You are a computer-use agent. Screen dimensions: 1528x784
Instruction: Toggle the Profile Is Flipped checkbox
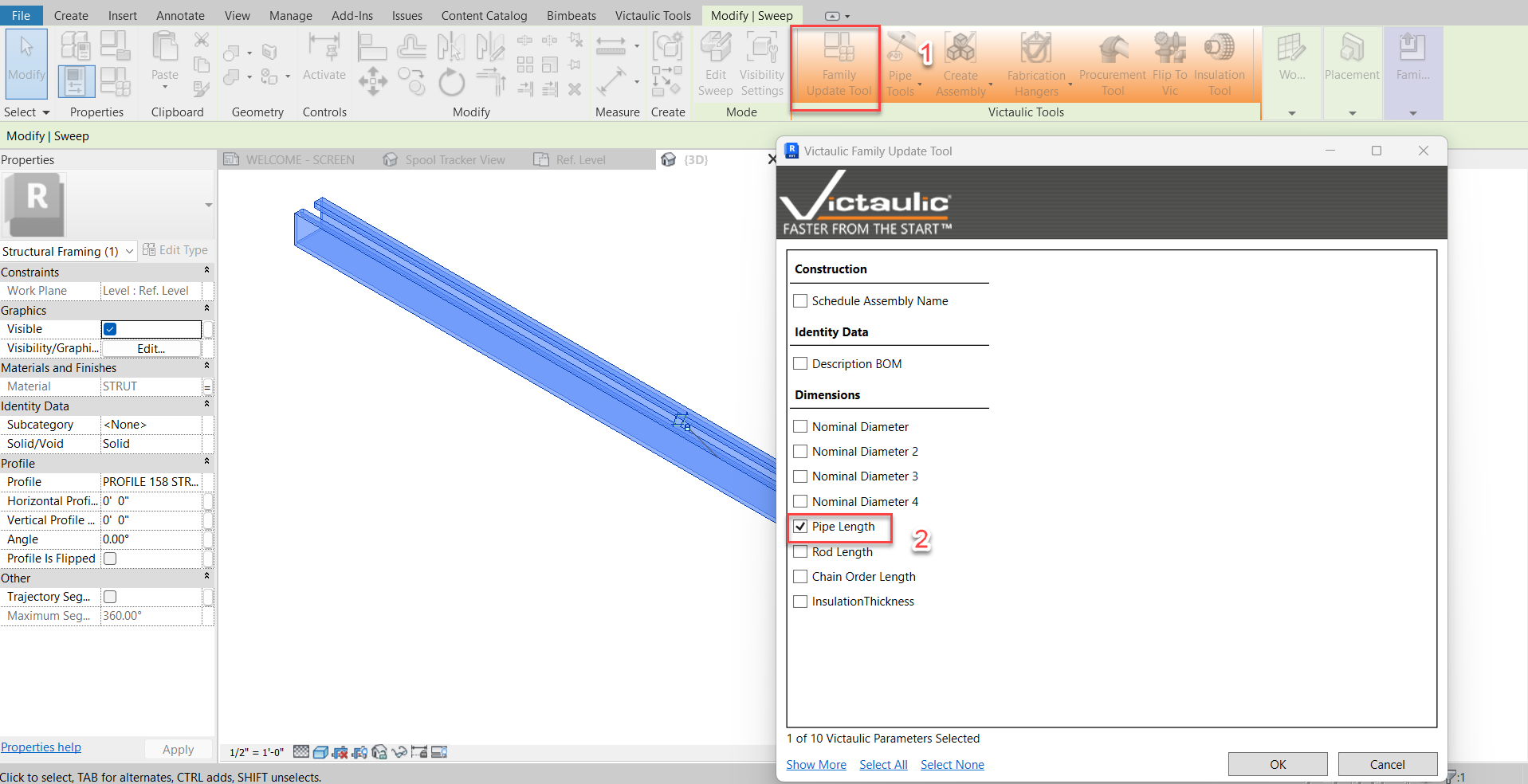coord(111,559)
